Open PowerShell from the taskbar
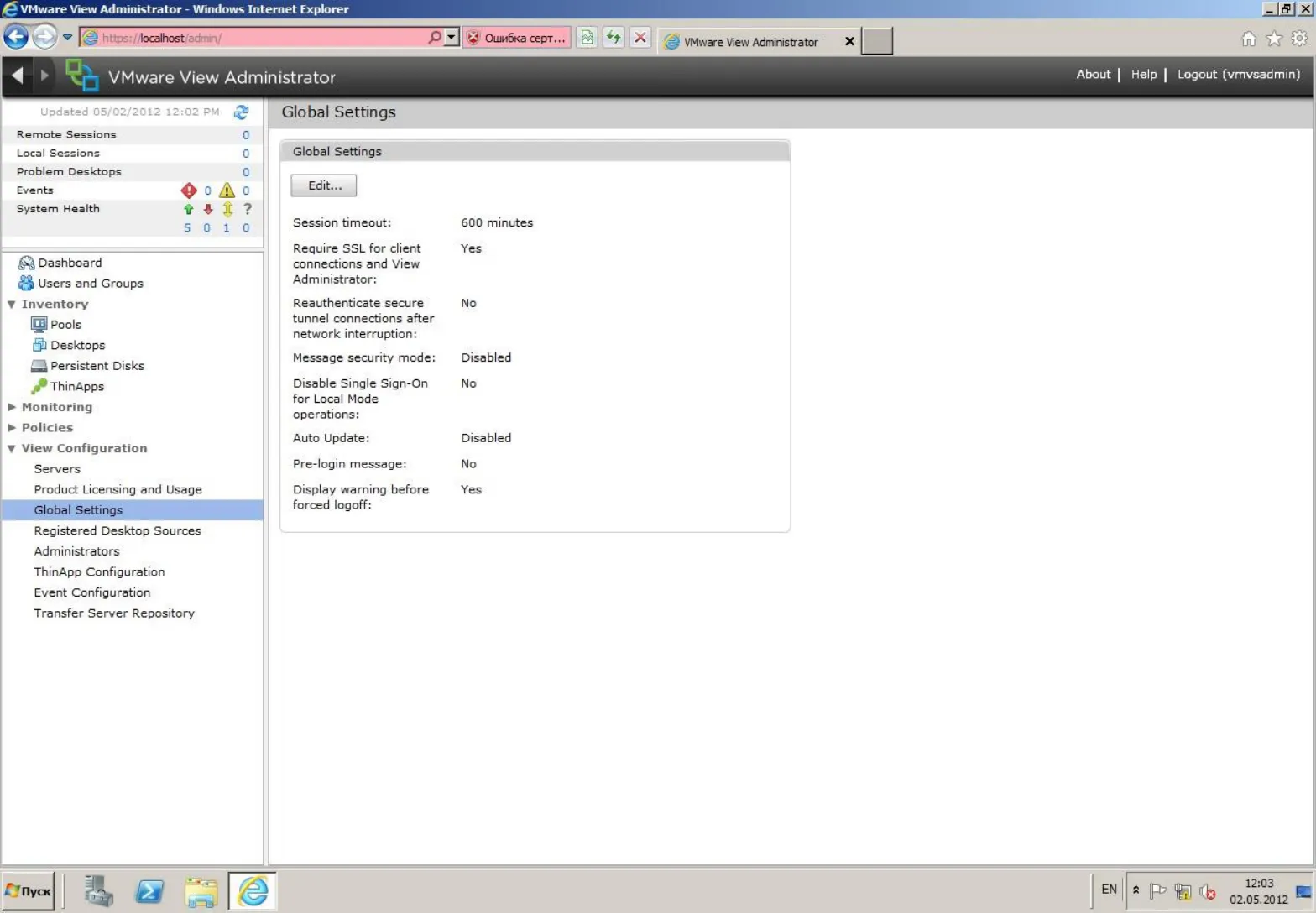Viewport: 1316px width, 913px height. (149, 891)
